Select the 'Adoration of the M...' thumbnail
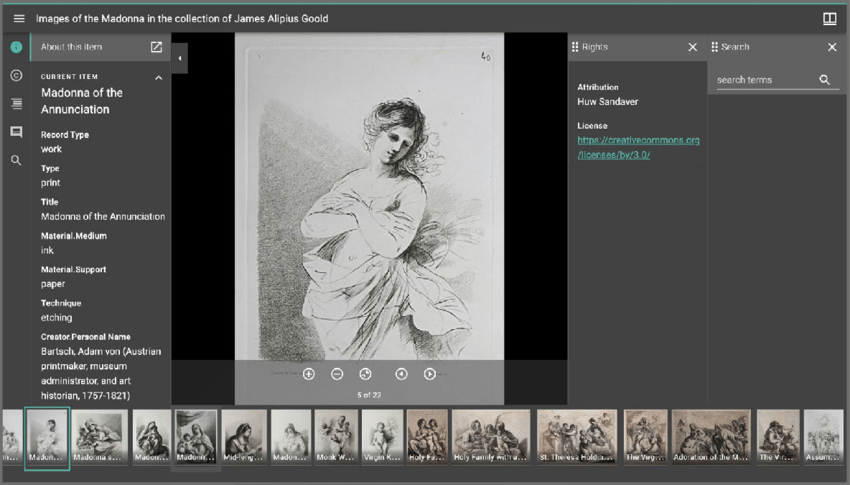Image resolution: width=850 pixels, height=485 pixels. tap(711, 437)
